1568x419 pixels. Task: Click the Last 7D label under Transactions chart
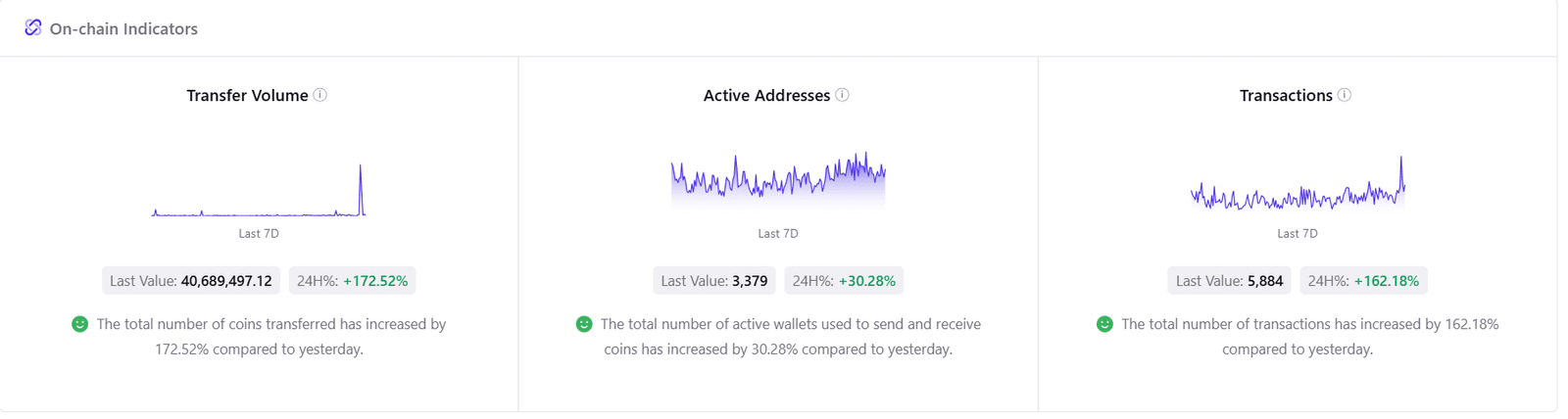(x=1298, y=234)
